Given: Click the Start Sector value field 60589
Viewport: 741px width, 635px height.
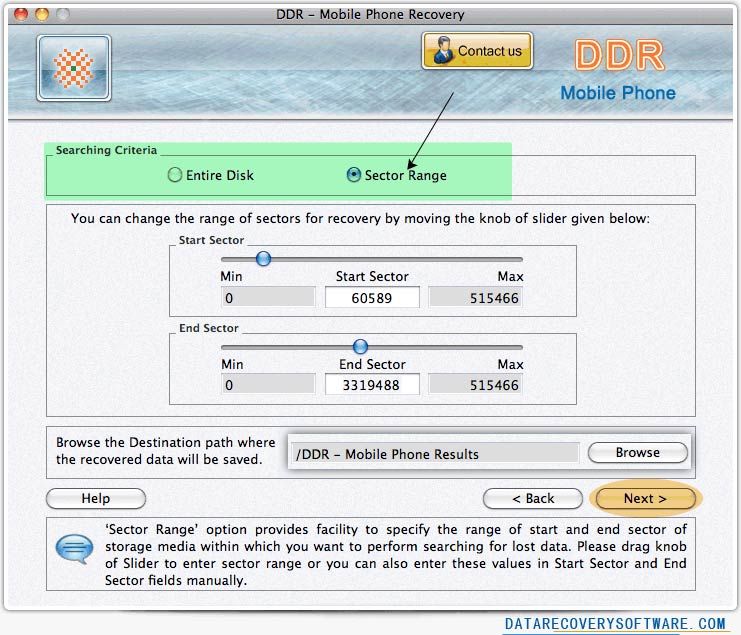Looking at the screenshot, I should pyautogui.click(x=372, y=298).
